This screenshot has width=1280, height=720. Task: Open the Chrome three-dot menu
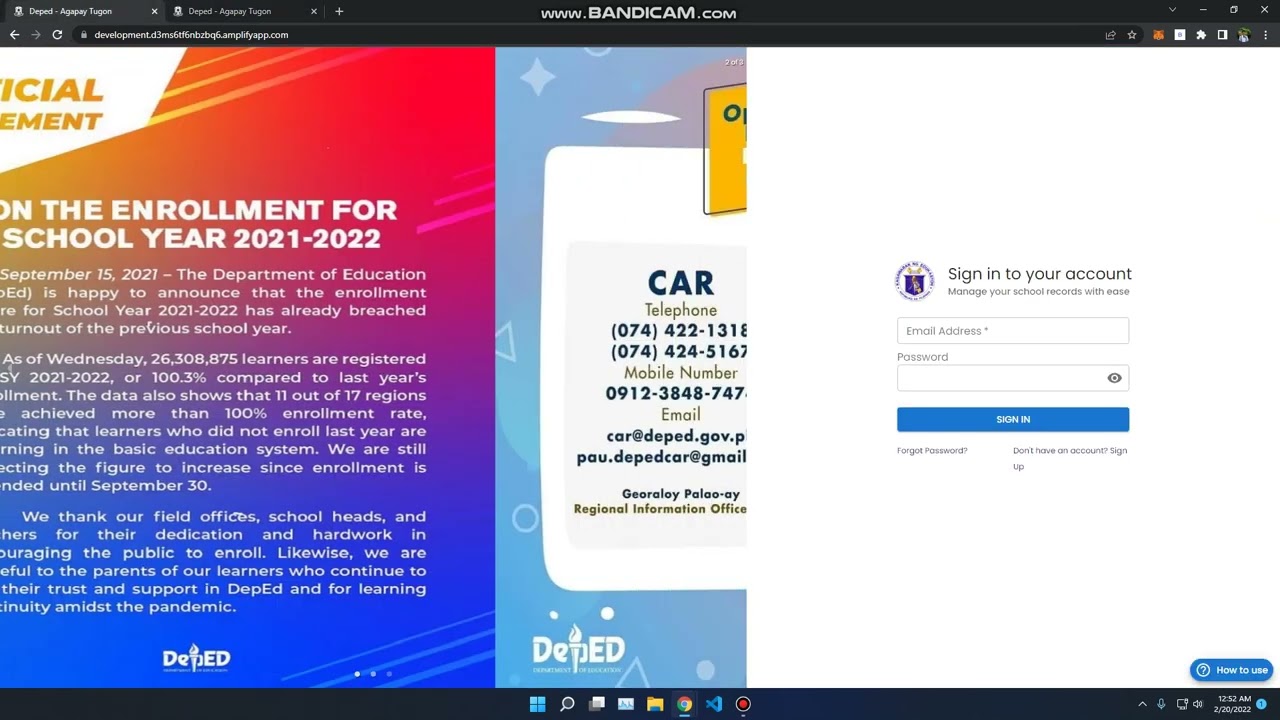pos(1264,35)
